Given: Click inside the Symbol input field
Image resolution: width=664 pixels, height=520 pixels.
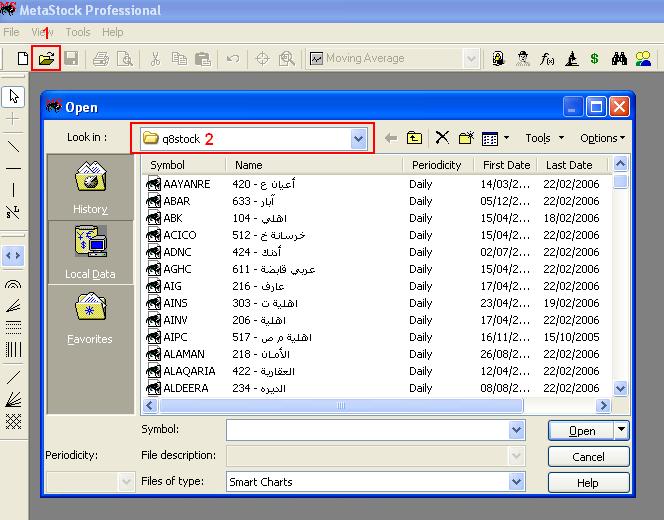Looking at the screenshot, I should pos(368,430).
